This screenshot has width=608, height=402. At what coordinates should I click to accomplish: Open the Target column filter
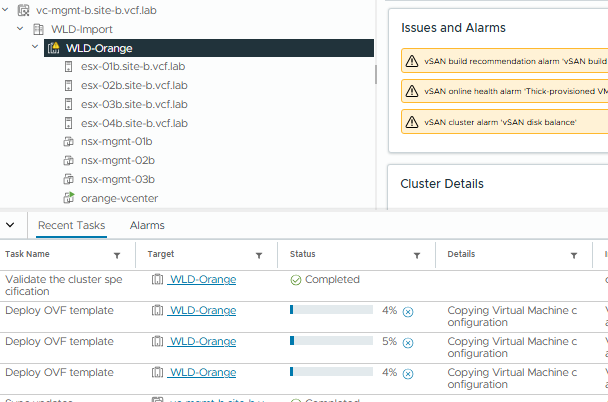pyautogui.click(x=259, y=256)
